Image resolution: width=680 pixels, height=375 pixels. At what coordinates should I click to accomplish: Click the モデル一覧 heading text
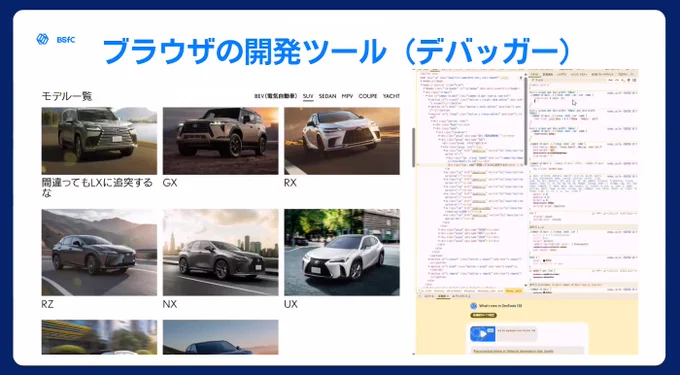[x=67, y=96]
